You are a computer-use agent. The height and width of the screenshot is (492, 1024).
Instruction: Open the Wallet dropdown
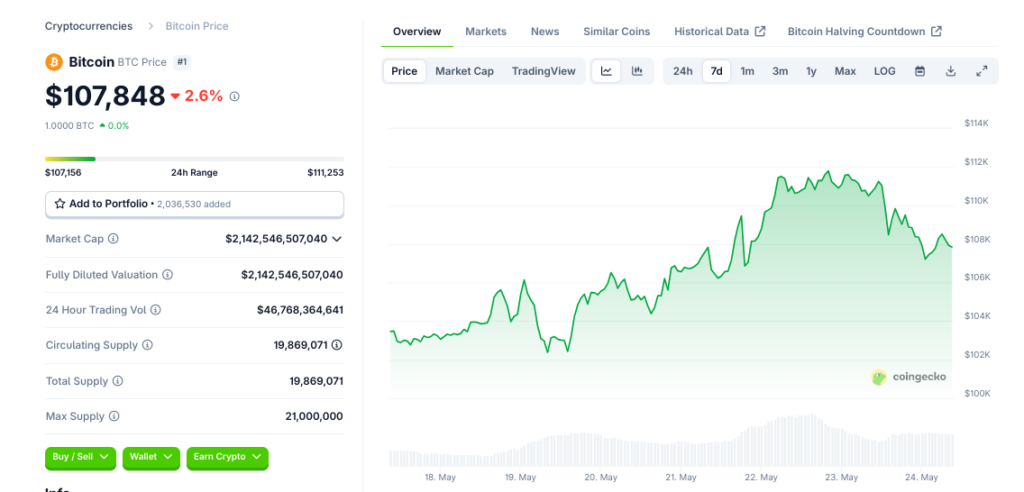point(151,457)
